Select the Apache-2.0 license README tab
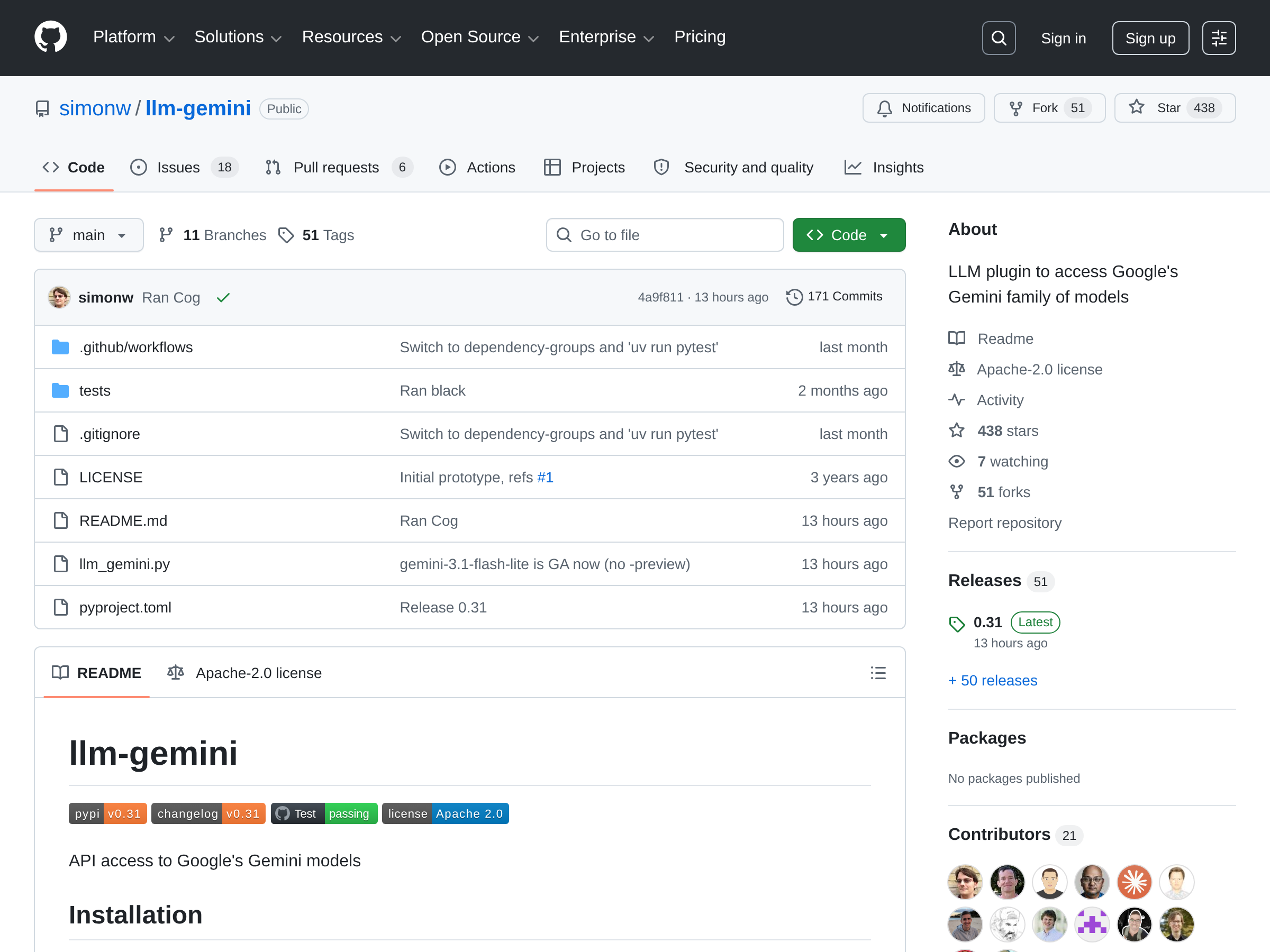1270x952 pixels. coord(244,673)
